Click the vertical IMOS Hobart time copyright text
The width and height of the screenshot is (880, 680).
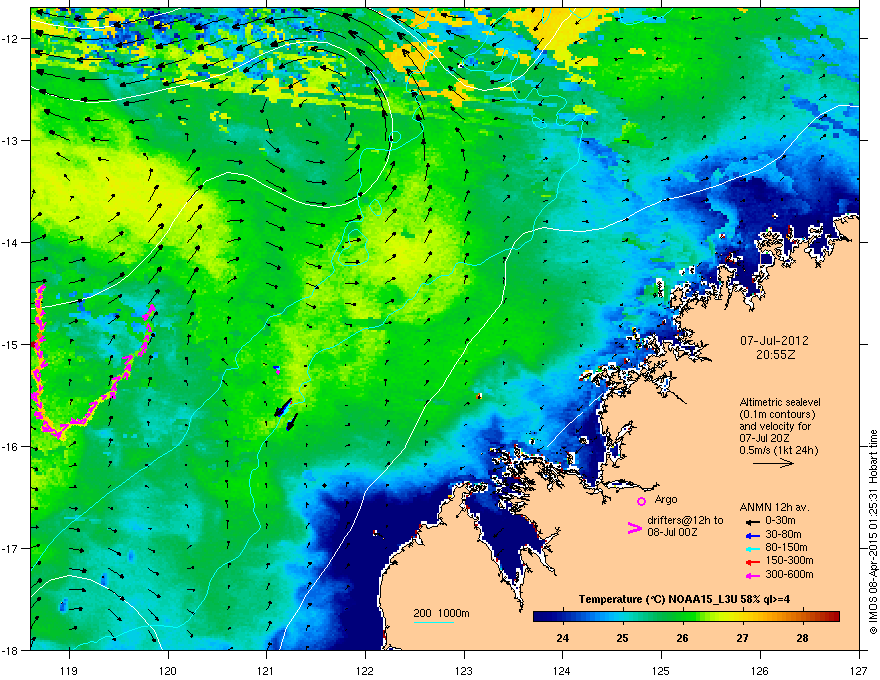873,532
